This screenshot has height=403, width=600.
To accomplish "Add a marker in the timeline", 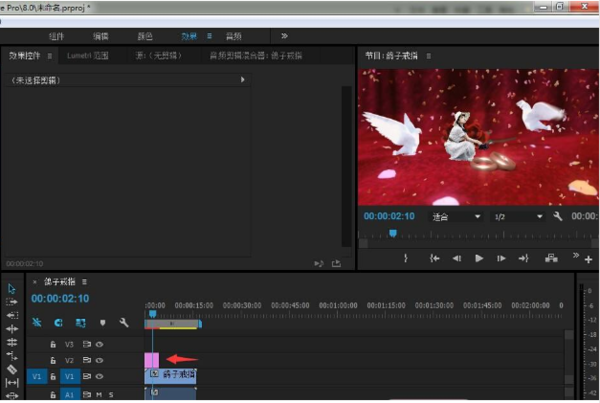I will [x=102, y=323].
